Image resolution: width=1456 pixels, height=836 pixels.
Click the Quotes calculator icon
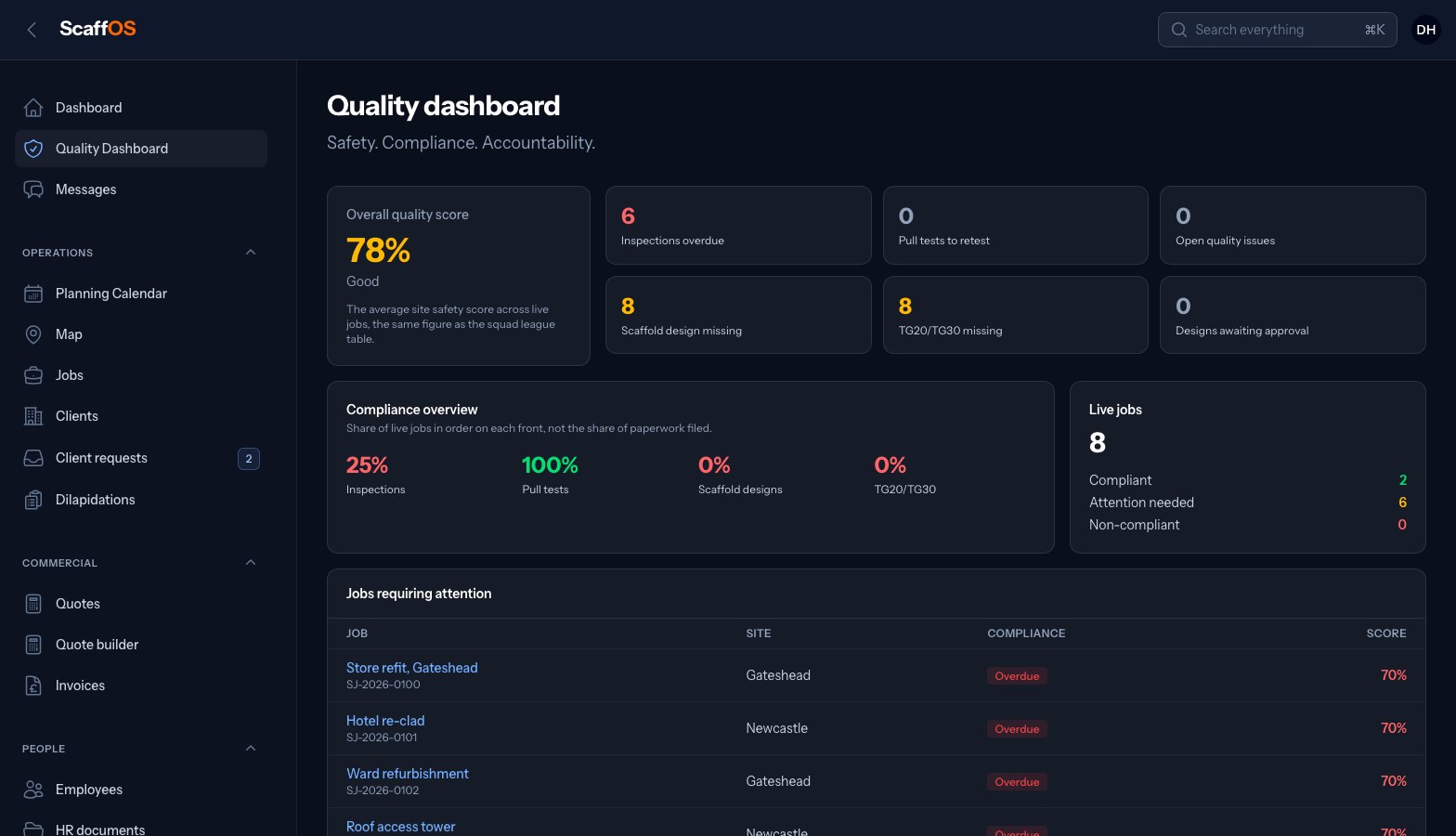(33, 604)
